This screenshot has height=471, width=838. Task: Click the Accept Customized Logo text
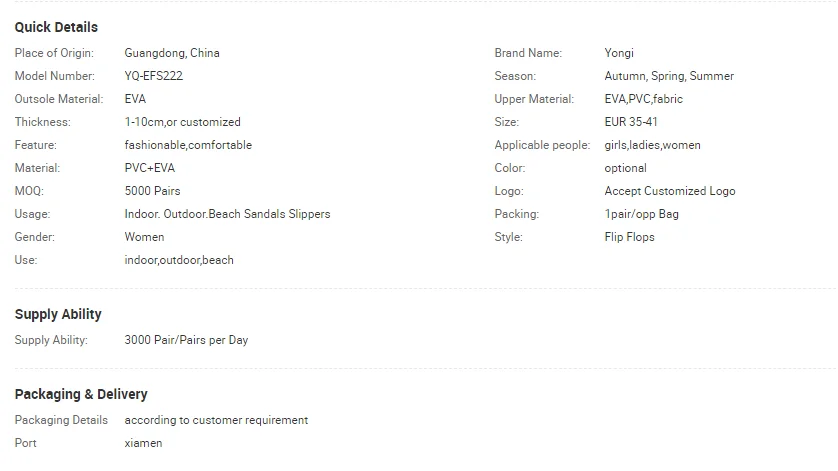[x=670, y=191]
